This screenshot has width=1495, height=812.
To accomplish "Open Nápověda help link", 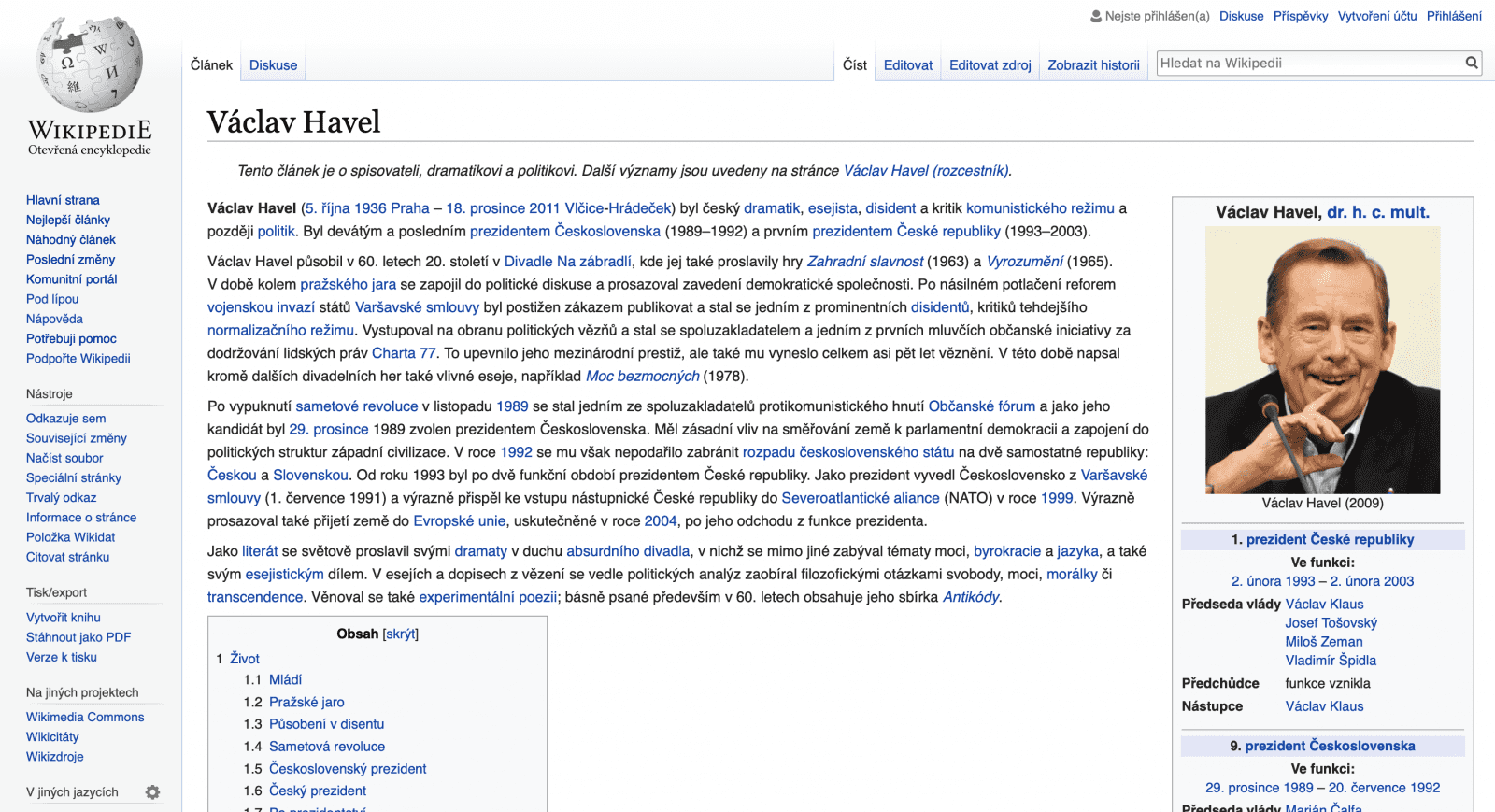I will [x=54, y=319].
